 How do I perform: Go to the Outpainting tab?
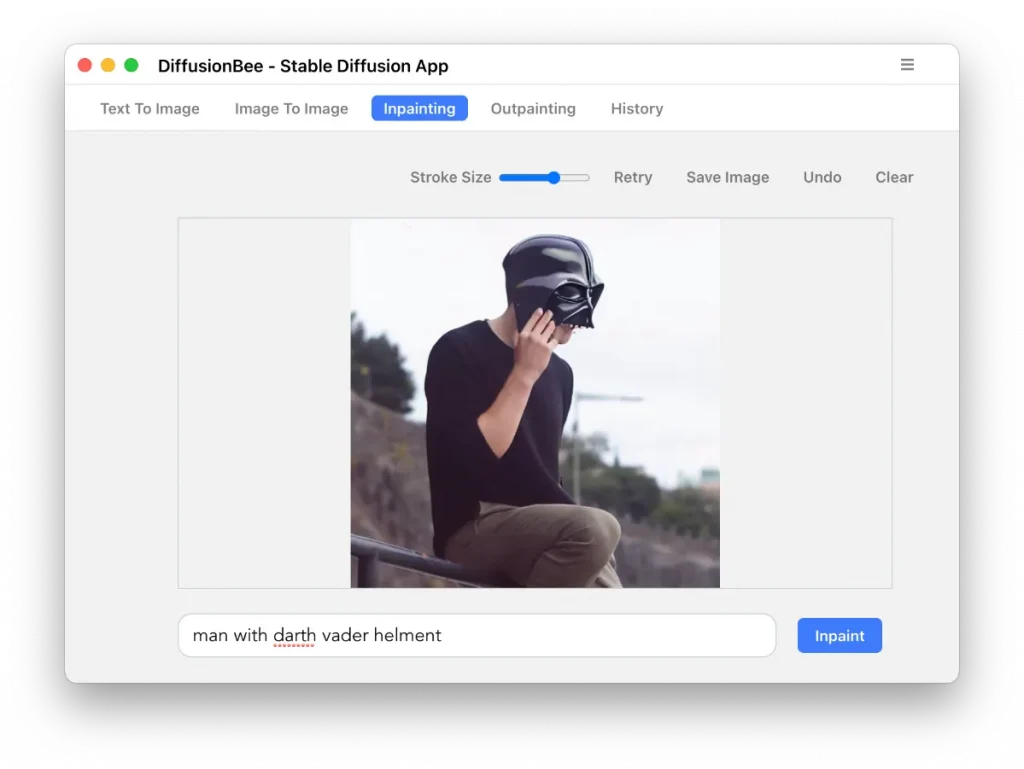pos(533,109)
